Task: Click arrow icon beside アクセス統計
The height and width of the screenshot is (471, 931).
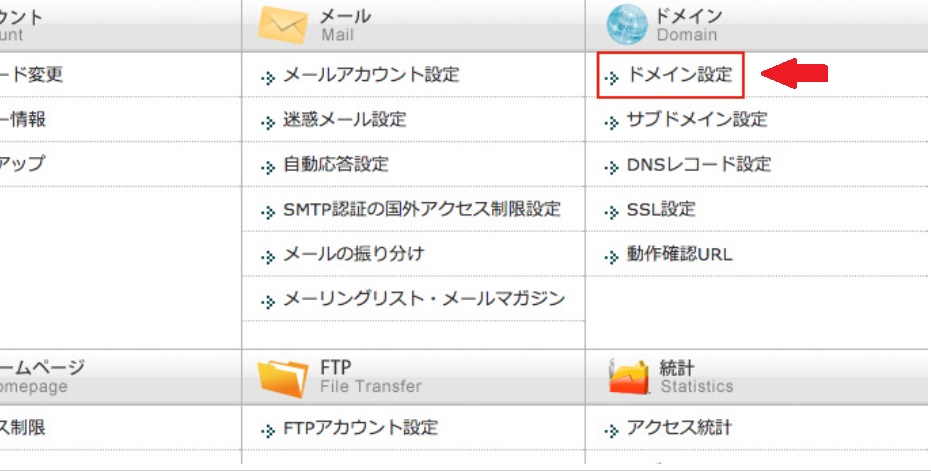Action: tap(613, 431)
